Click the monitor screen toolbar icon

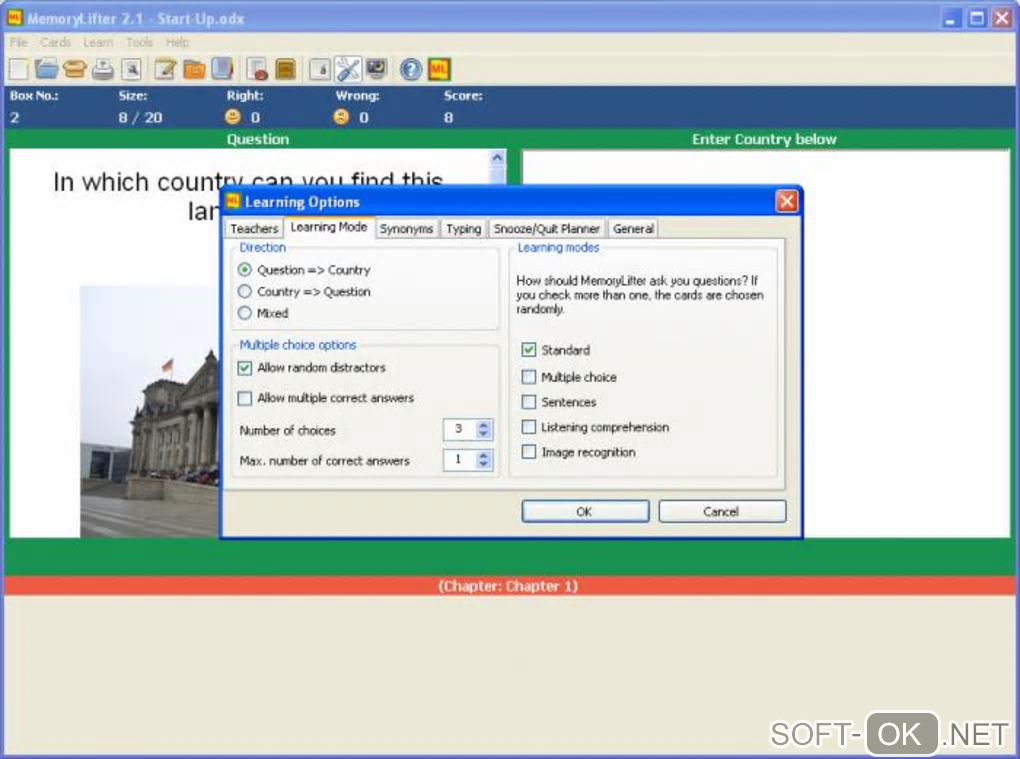(x=376, y=69)
